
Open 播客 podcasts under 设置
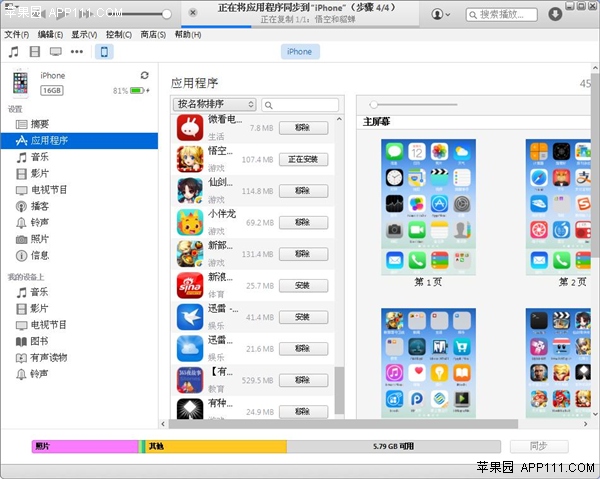pos(39,206)
